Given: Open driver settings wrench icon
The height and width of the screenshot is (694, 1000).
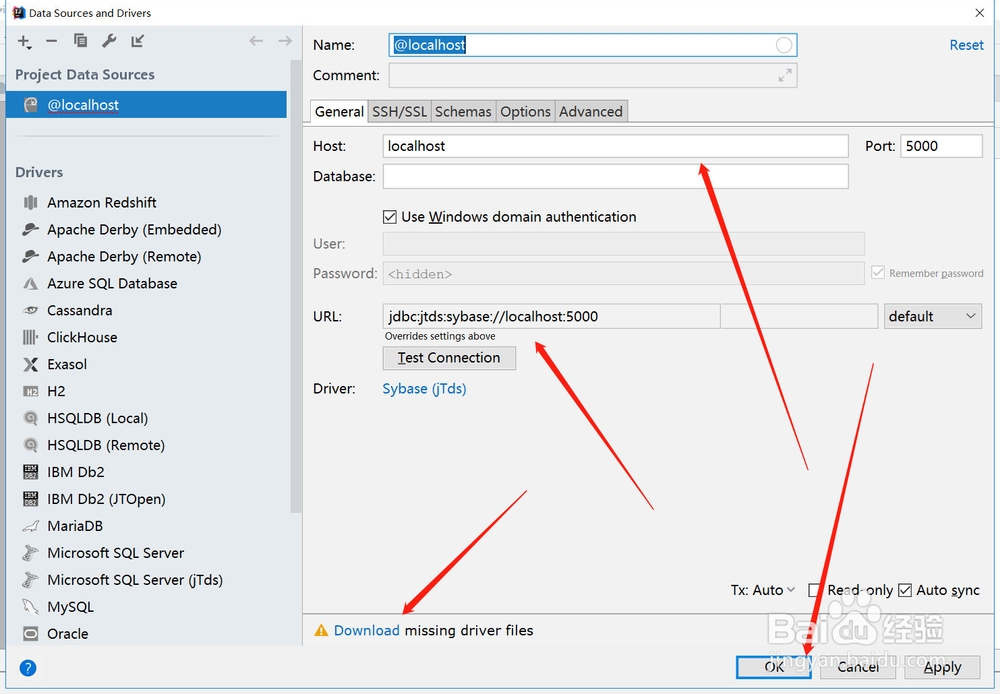Looking at the screenshot, I should (109, 41).
